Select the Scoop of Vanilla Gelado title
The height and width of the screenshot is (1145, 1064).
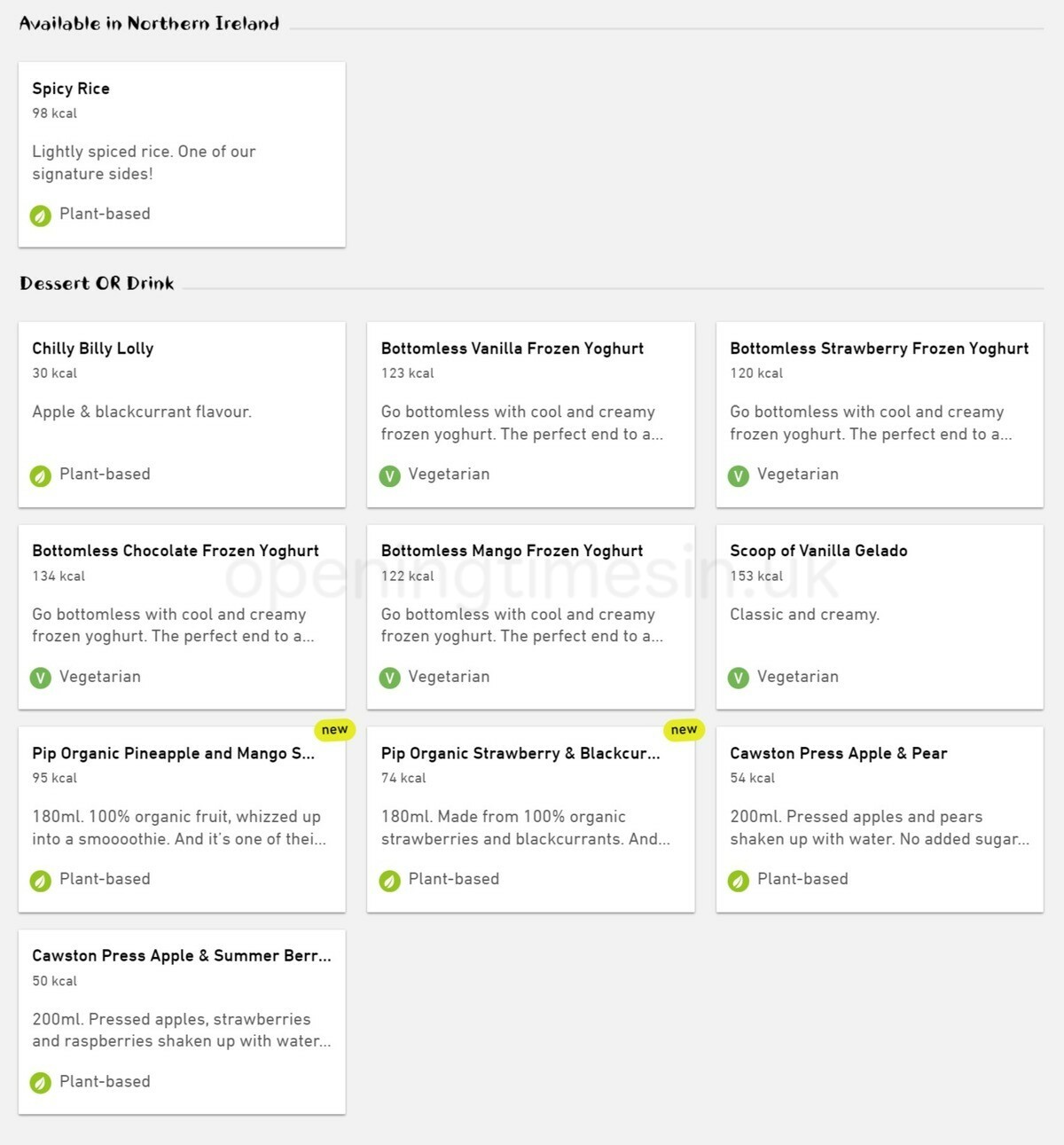pos(818,551)
